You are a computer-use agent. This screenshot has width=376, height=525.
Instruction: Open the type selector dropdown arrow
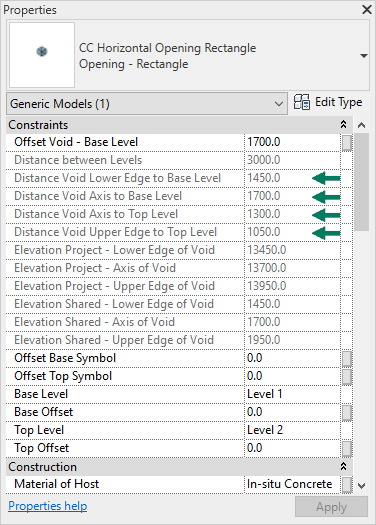click(x=364, y=56)
